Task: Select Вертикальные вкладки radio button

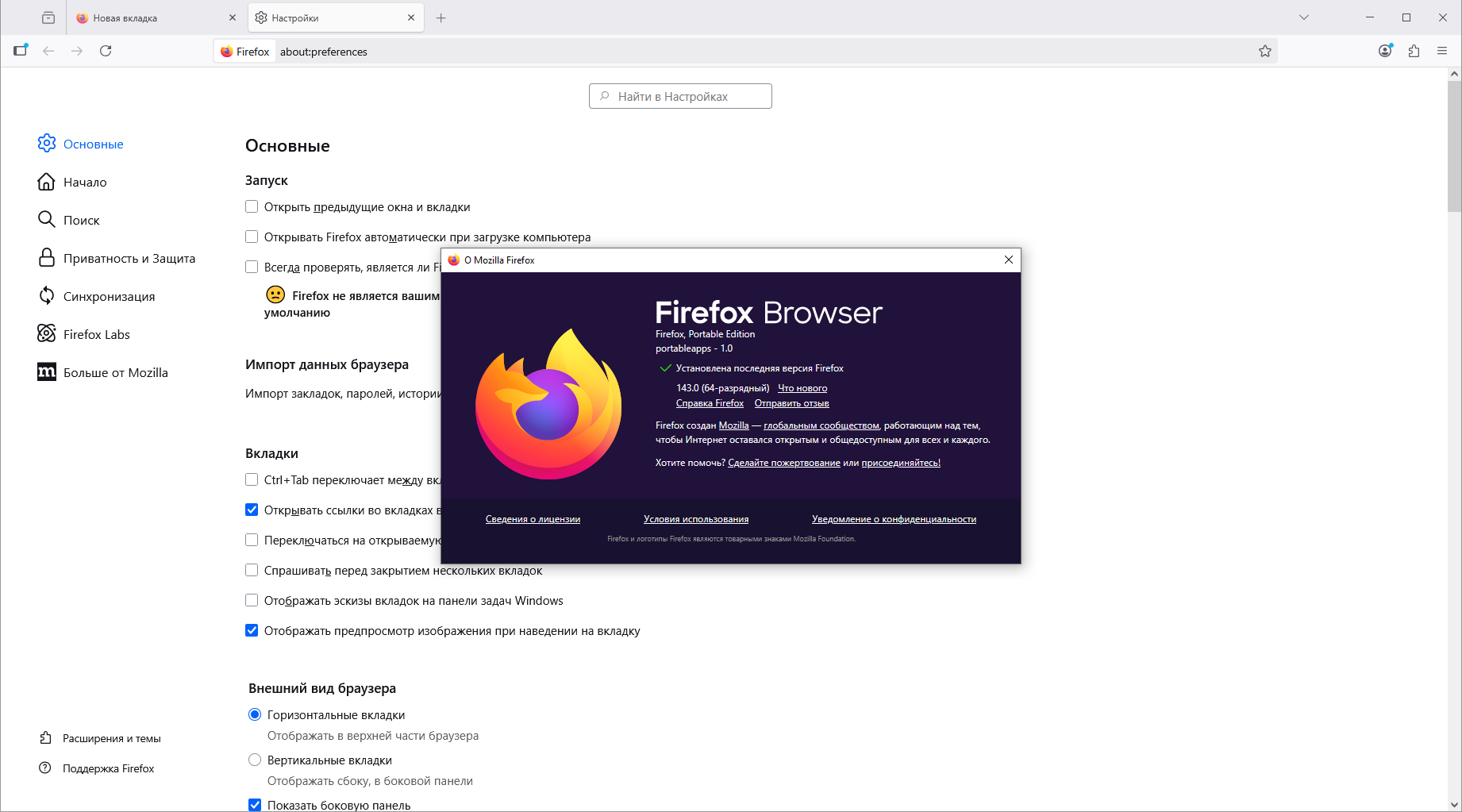Action: [255, 760]
